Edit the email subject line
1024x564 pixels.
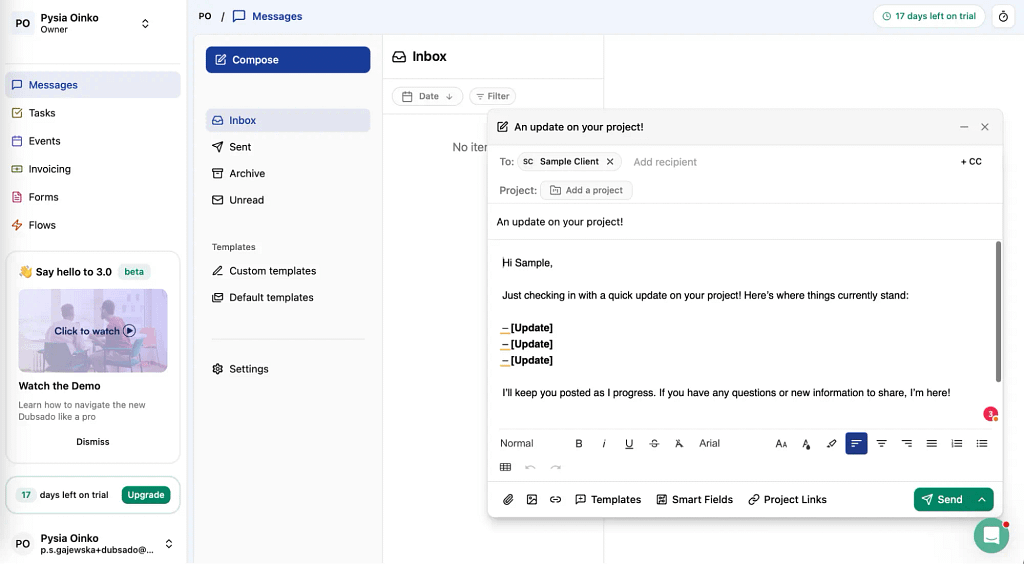tap(744, 222)
